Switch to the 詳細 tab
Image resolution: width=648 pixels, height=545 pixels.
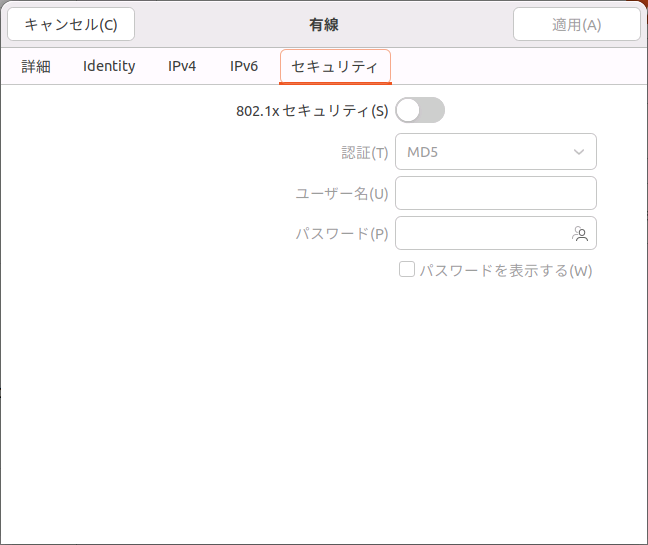click(x=36, y=66)
